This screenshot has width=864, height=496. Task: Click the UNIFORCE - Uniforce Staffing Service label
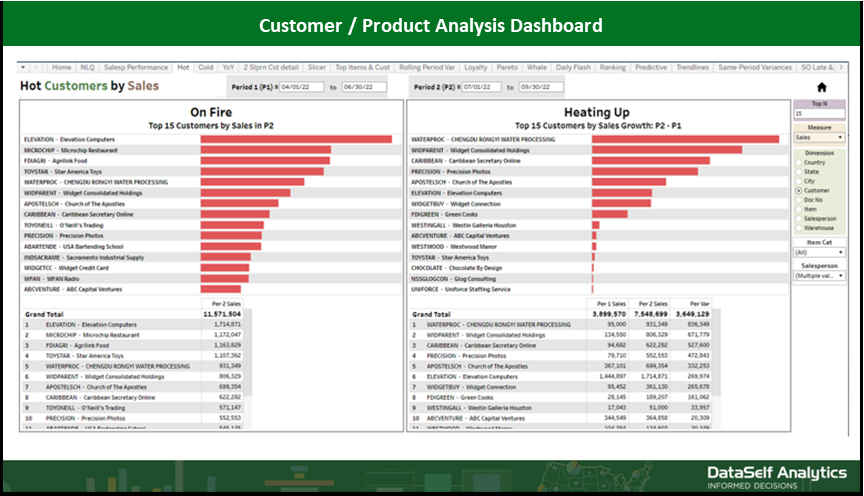[461, 289]
